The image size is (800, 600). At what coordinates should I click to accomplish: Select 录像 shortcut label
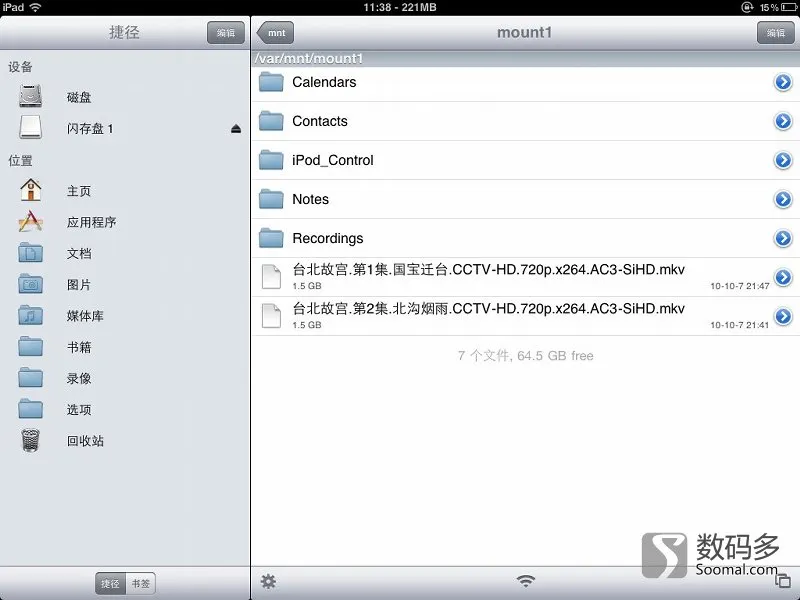79,378
